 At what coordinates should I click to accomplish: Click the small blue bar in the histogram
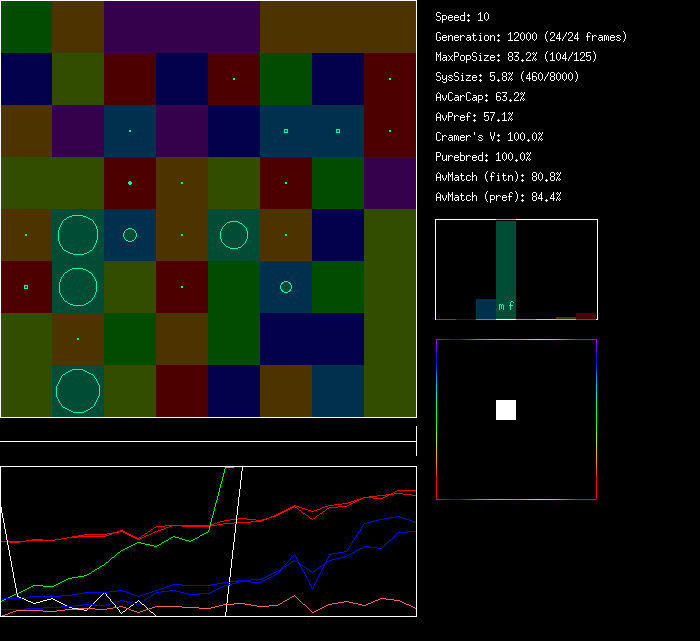[485, 309]
